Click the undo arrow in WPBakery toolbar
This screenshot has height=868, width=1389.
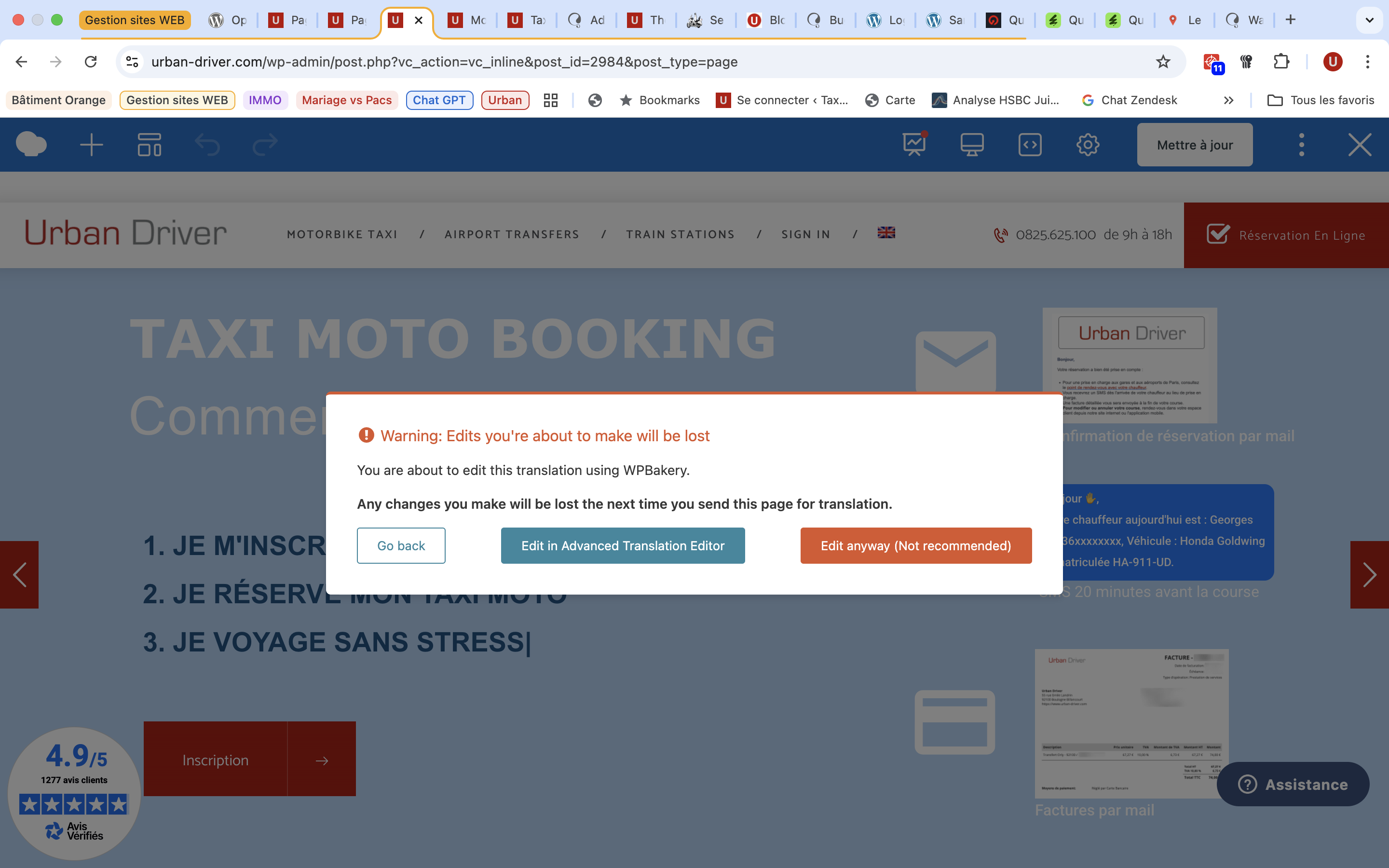(x=207, y=144)
